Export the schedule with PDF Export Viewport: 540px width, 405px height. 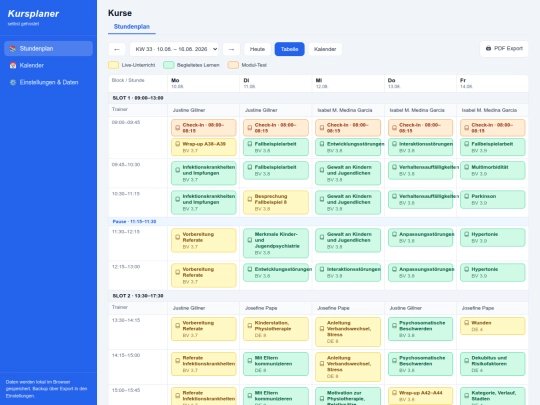point(504,49)
